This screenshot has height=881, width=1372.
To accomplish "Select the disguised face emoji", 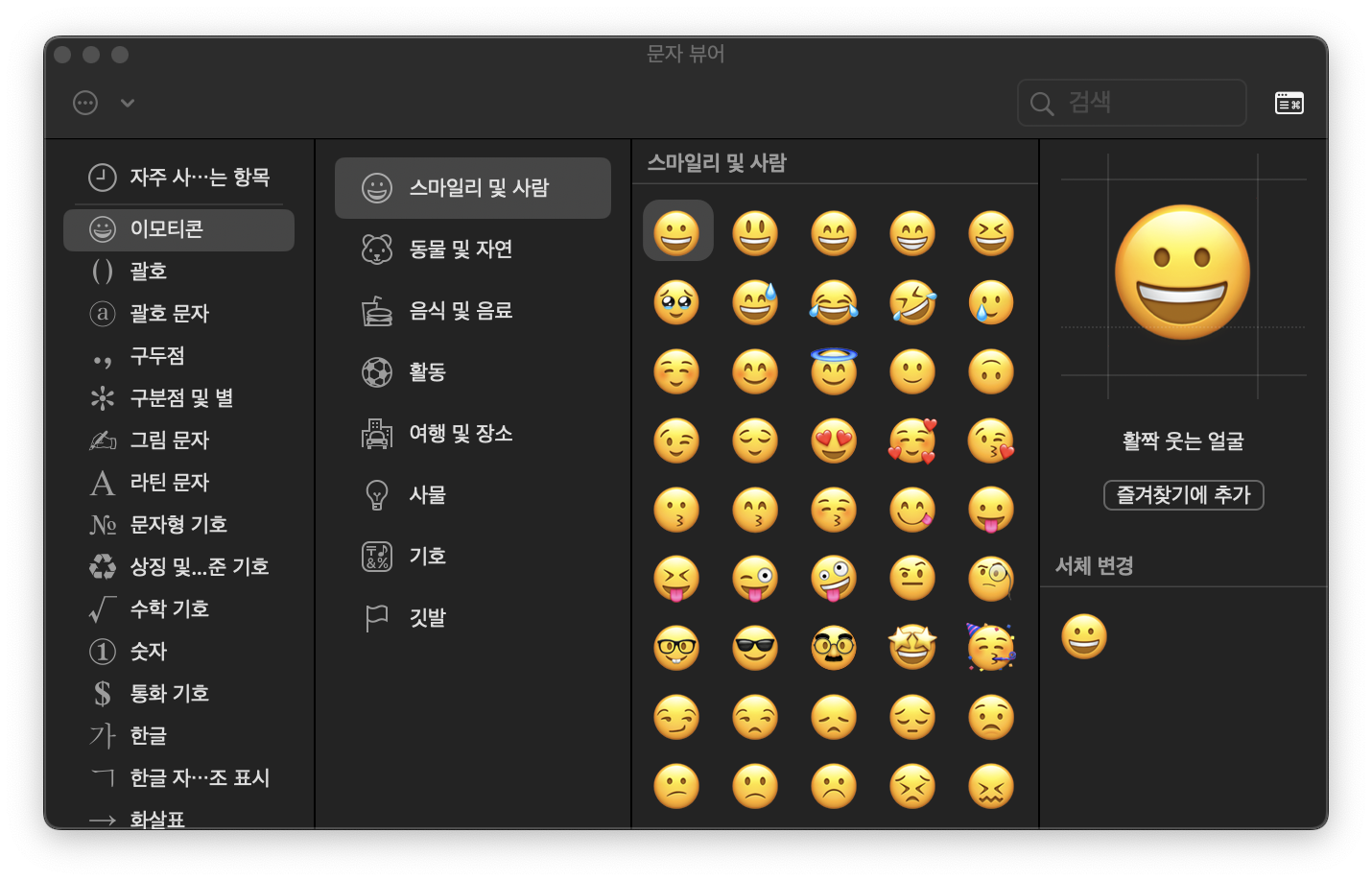I will click(834, 648).
